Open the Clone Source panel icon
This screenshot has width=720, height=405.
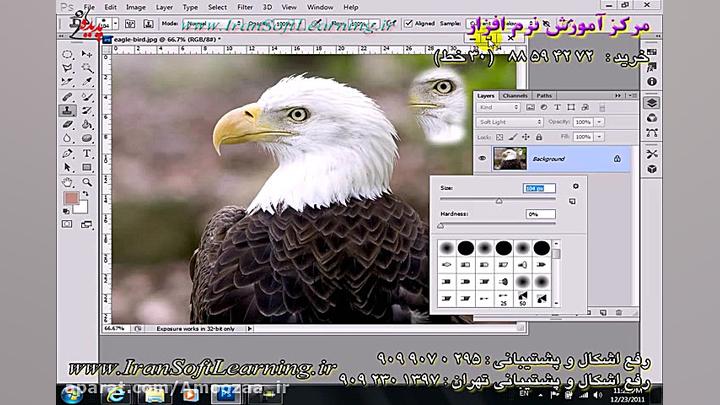click(x=148, y=23)
